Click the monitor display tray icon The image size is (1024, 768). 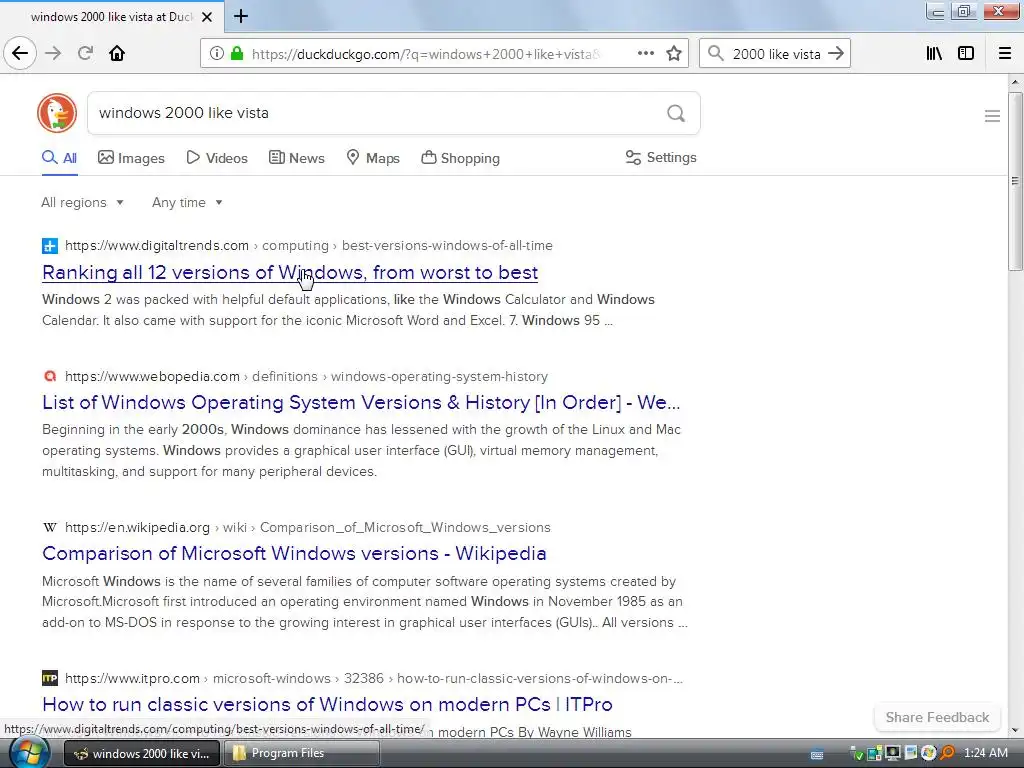coord(893,754)
